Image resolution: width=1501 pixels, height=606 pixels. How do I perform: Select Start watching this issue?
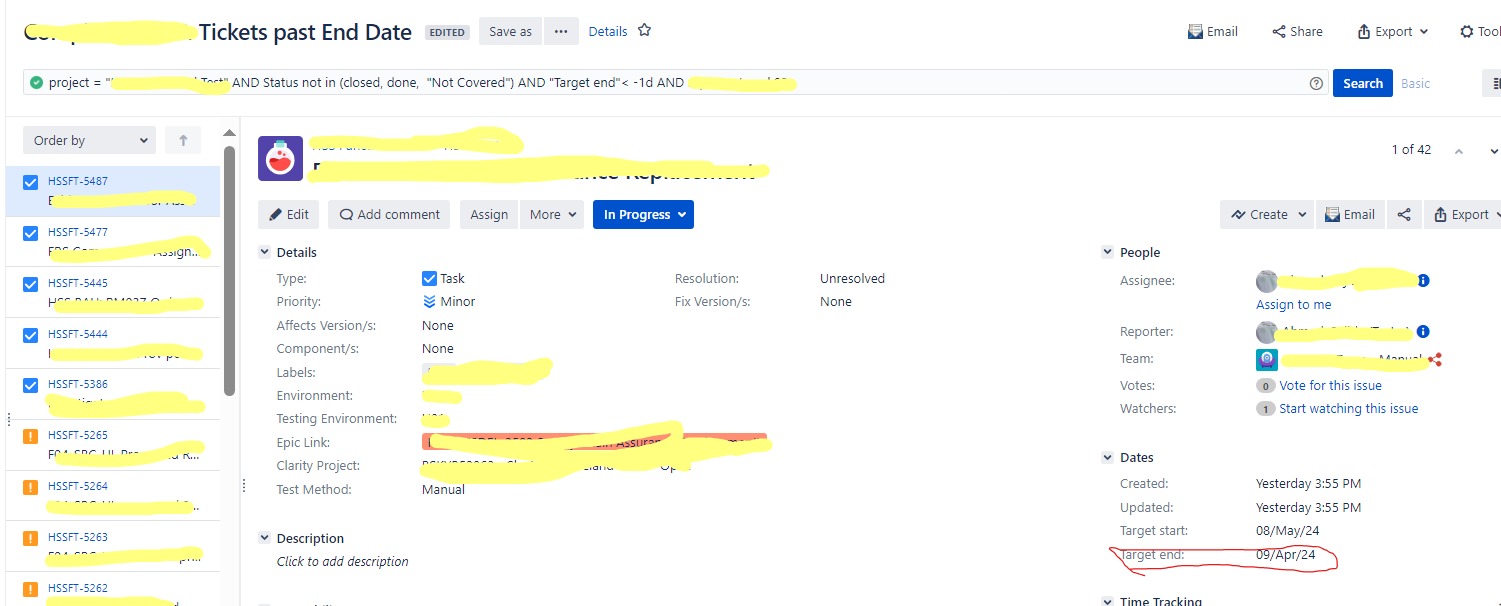[x=1349, y=408]
